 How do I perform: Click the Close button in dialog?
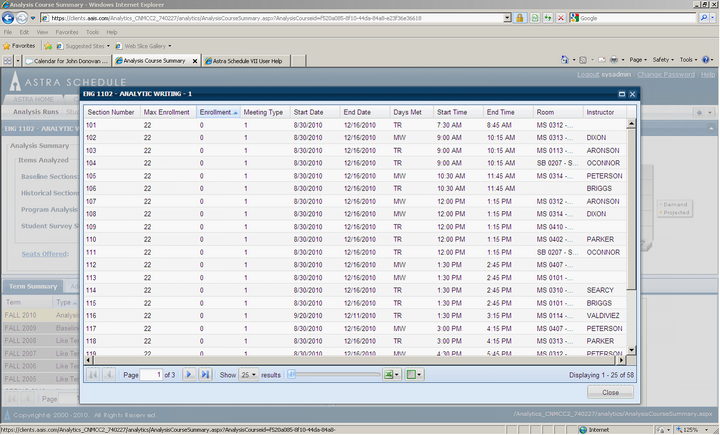coord(609,392)
